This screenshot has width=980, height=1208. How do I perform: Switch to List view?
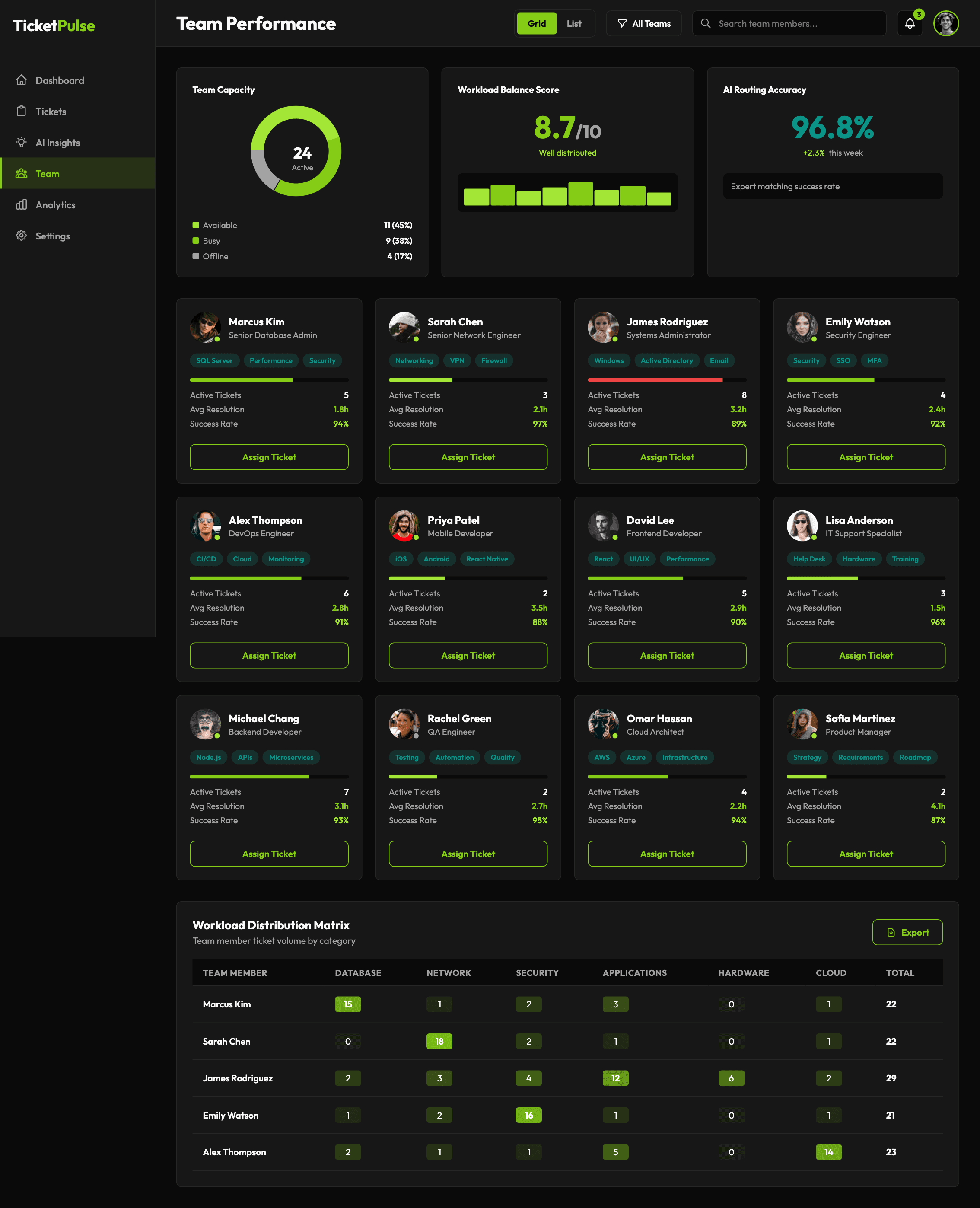pos(573,24)
